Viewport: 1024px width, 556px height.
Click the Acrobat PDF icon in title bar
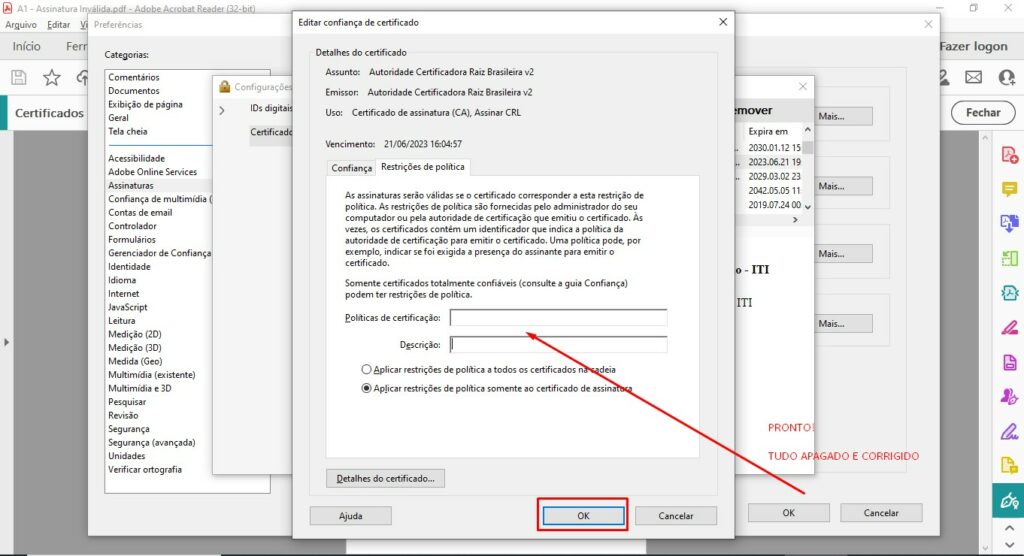point(7,8)
